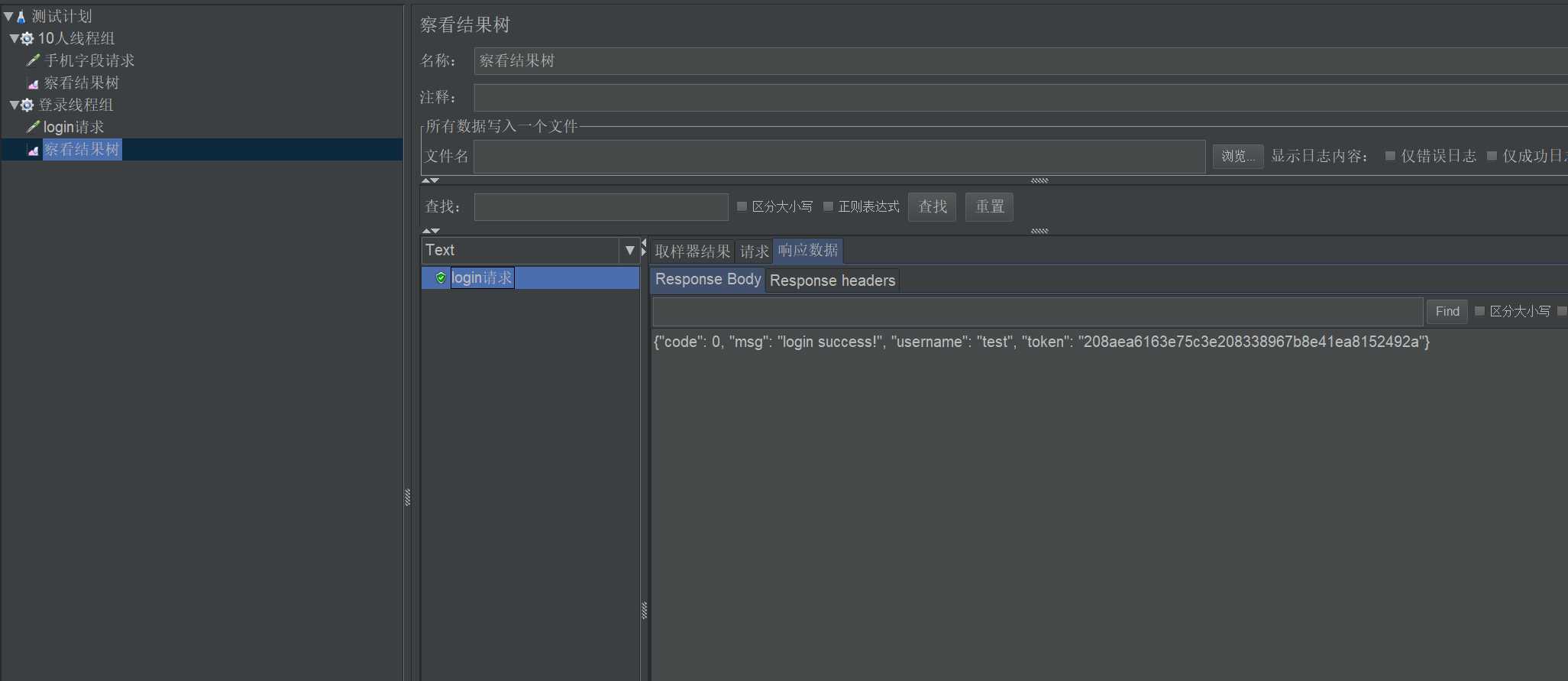Toggle 仅错误日志 checkbox
This screenshot has height=681, width=1568.
coord(1390,156)
